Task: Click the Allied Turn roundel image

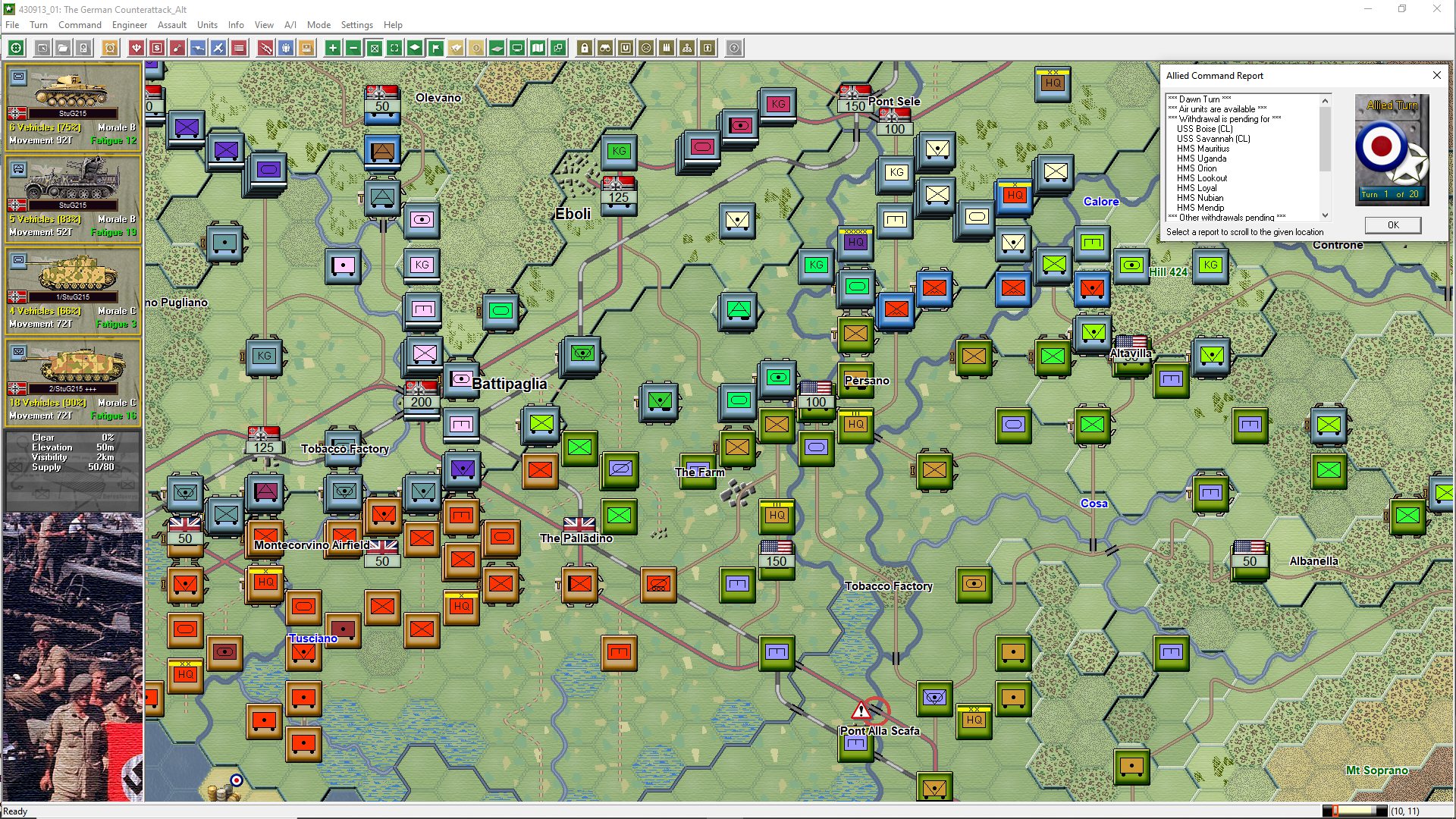Action: tap(1392, 149)
